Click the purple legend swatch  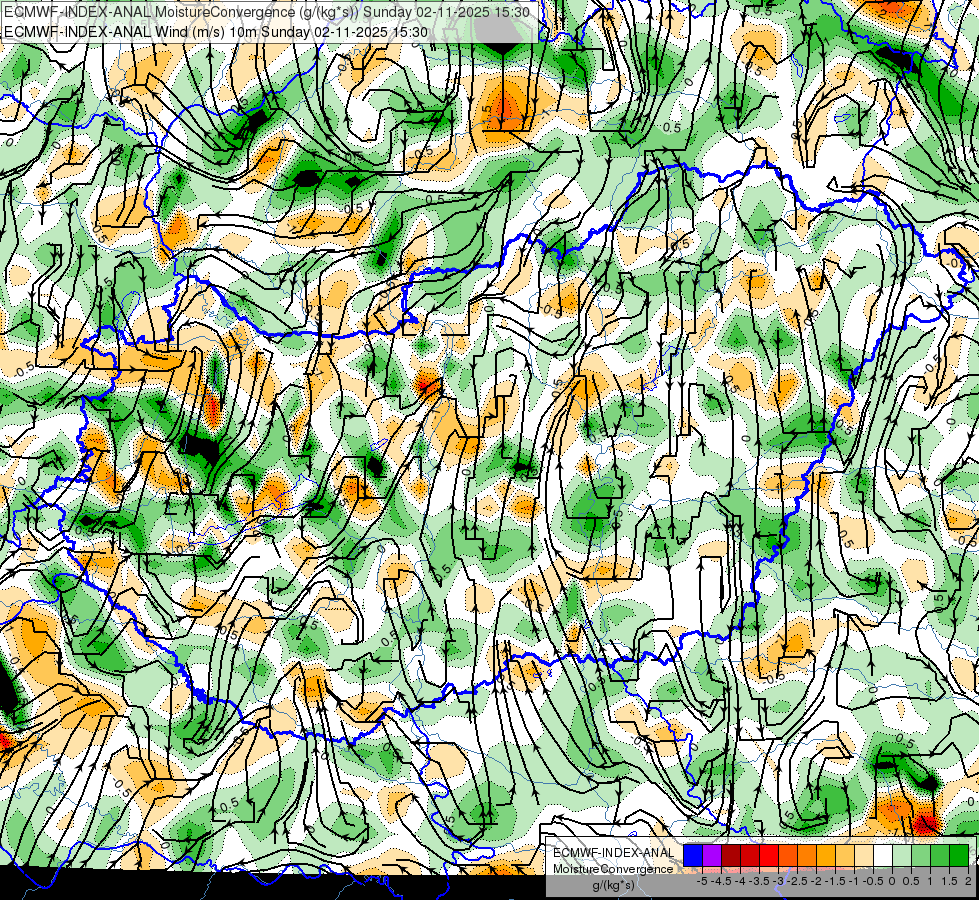tap(712, 856)
